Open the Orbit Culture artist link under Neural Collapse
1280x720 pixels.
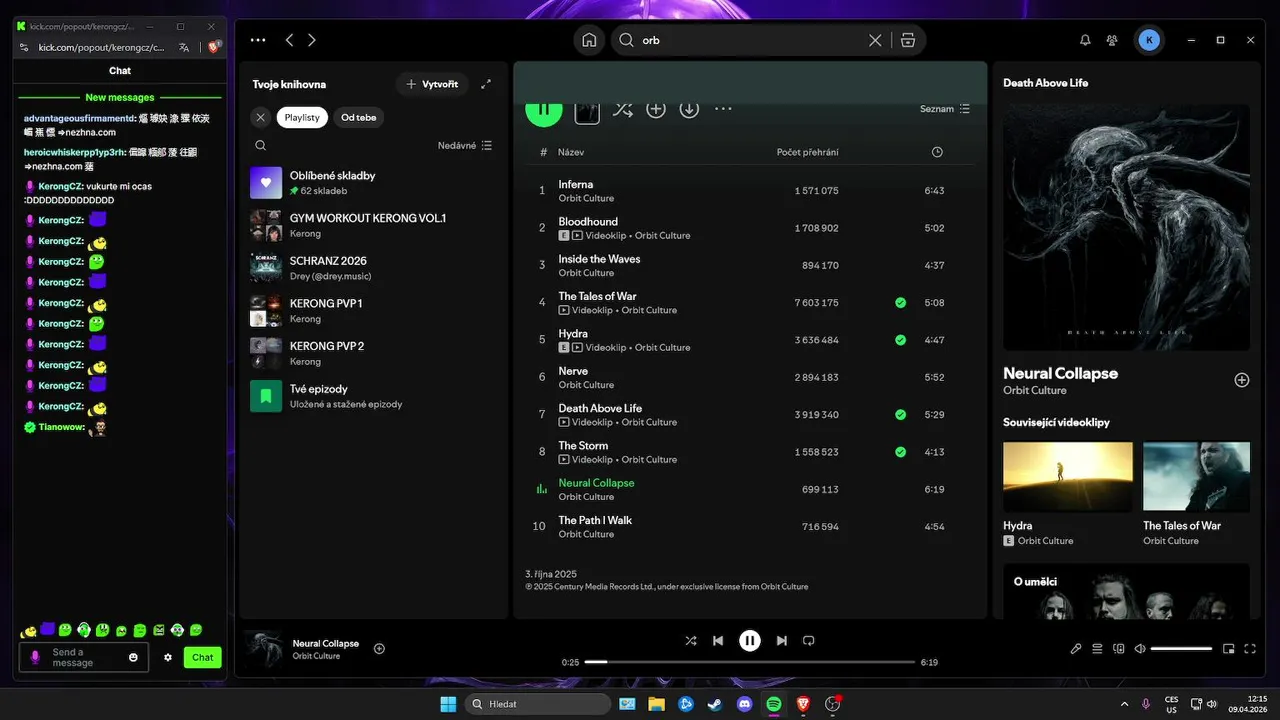click(x=1035, y=390)
